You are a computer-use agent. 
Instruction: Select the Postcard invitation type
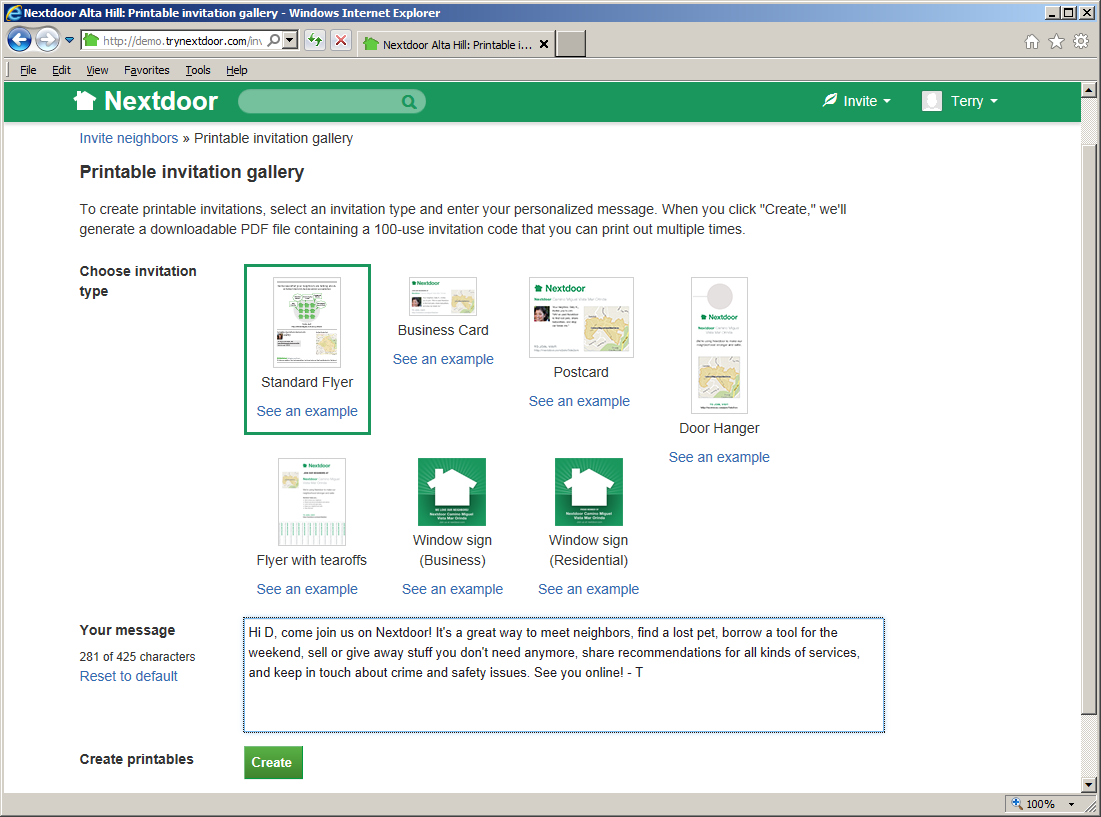(x=581, y=318)
